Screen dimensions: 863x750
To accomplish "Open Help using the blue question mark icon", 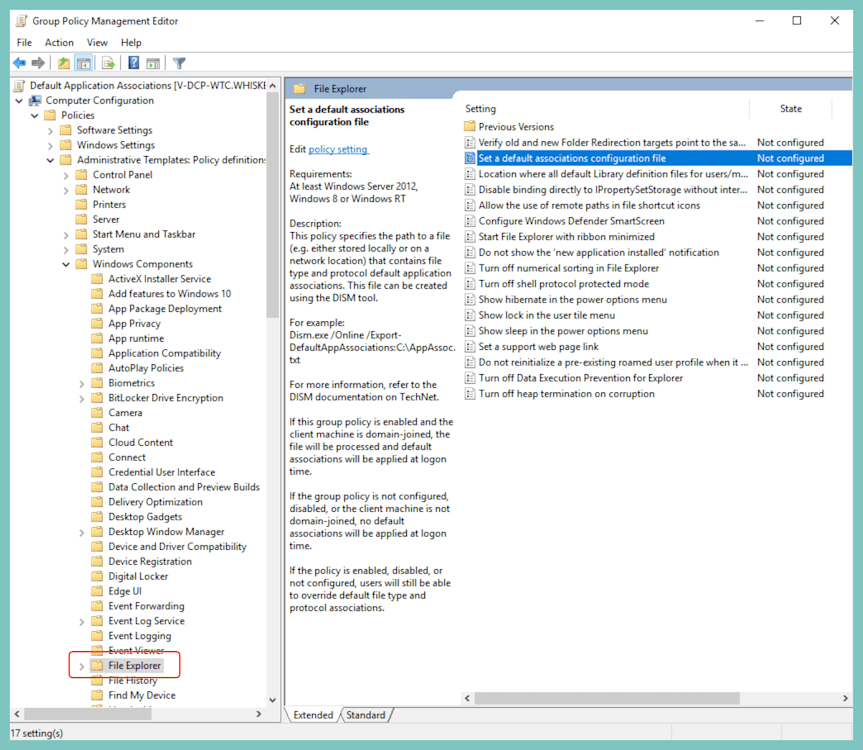I will (x=133, y=63).
